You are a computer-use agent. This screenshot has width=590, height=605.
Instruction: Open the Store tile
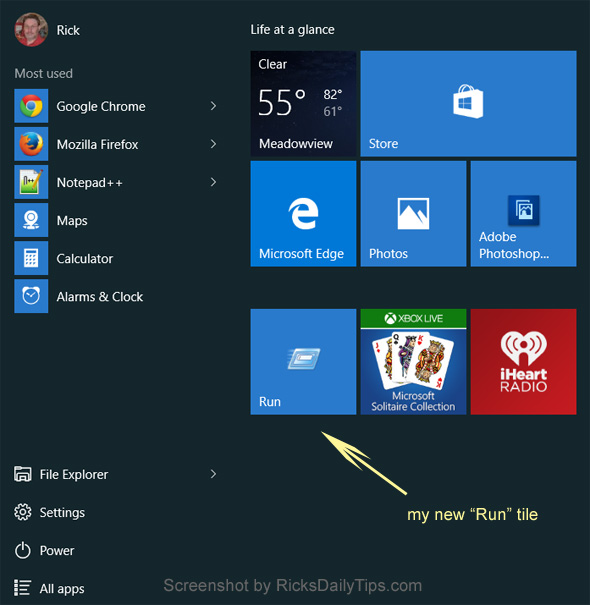point(468,103)
